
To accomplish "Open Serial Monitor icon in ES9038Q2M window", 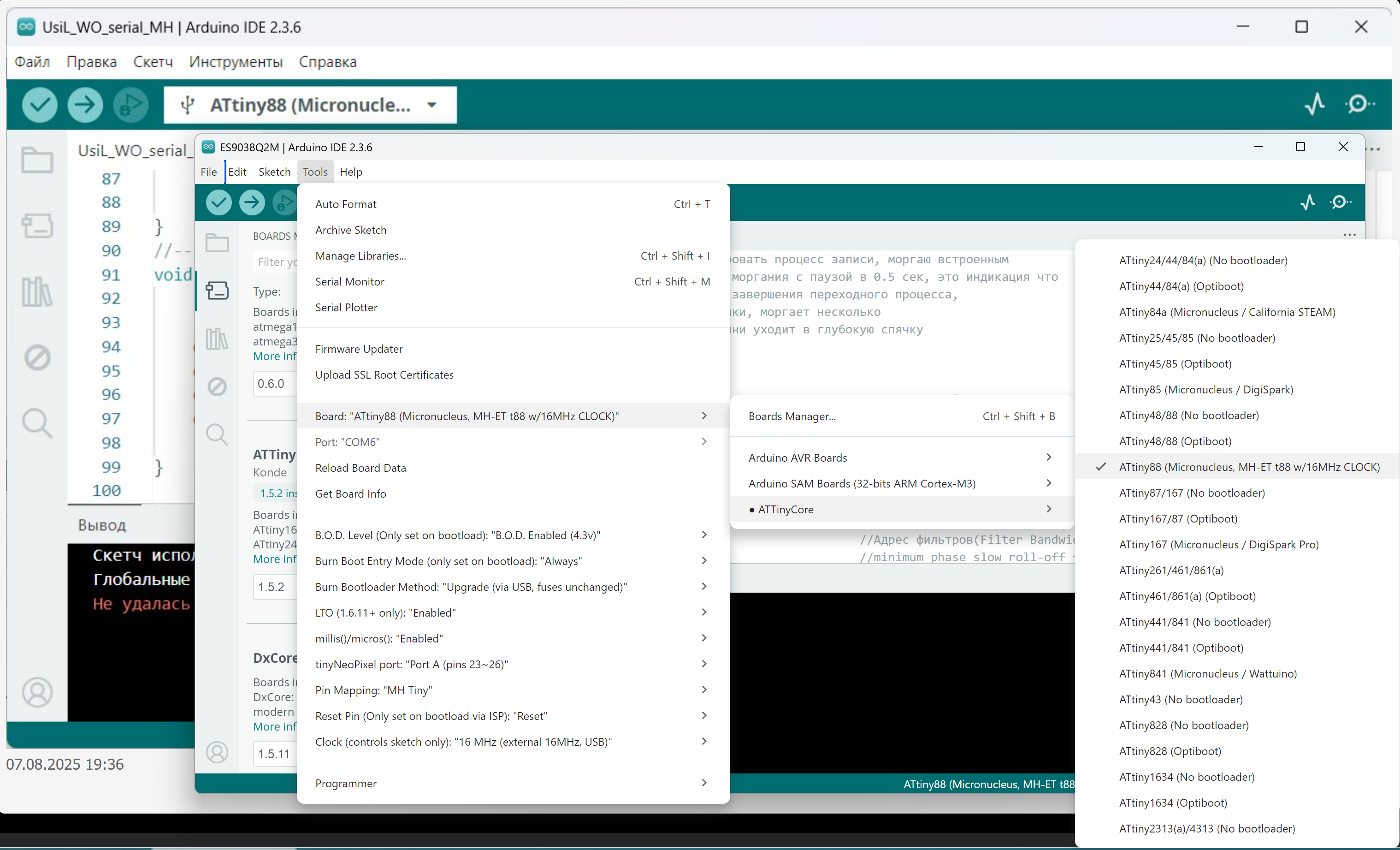I will coord(1341,202).
